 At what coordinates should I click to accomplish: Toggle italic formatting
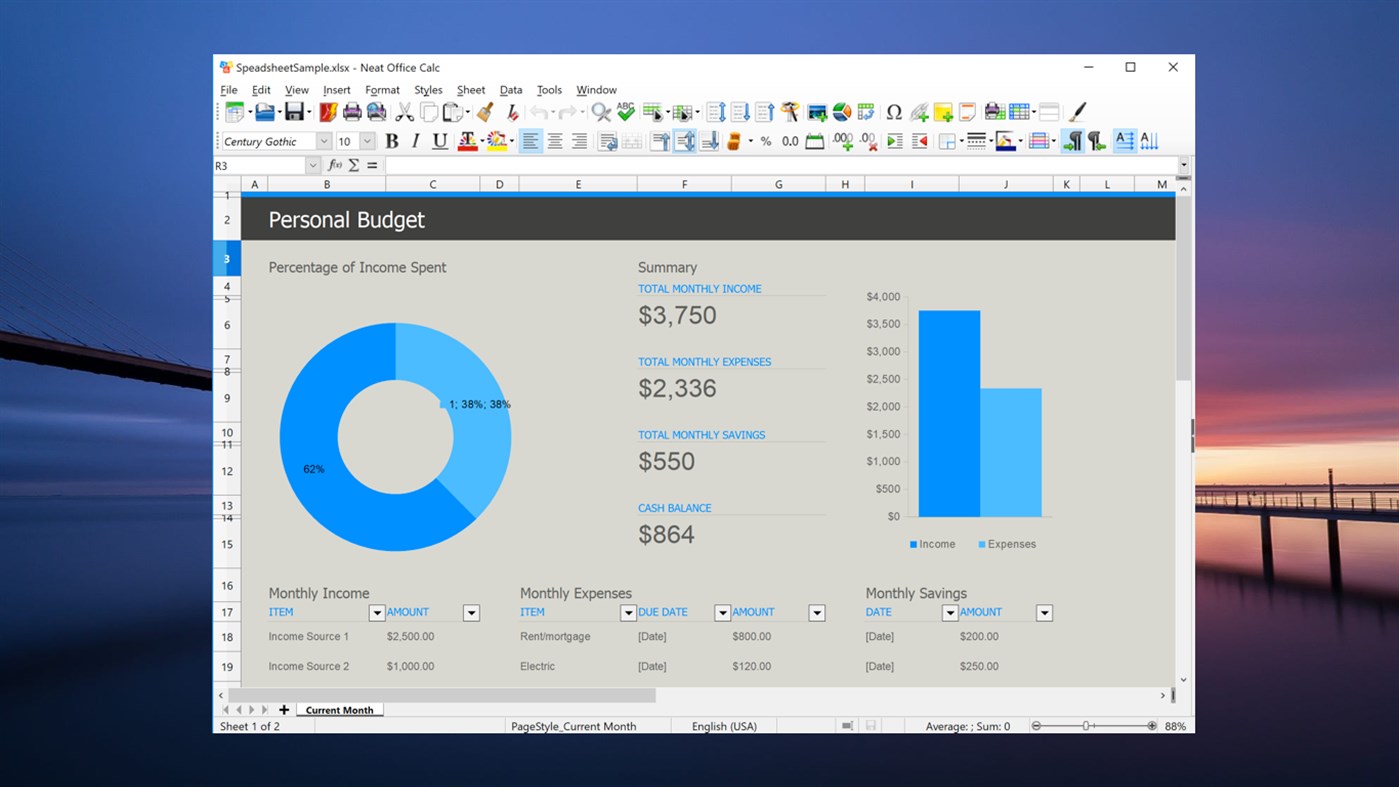click(415, 141)
